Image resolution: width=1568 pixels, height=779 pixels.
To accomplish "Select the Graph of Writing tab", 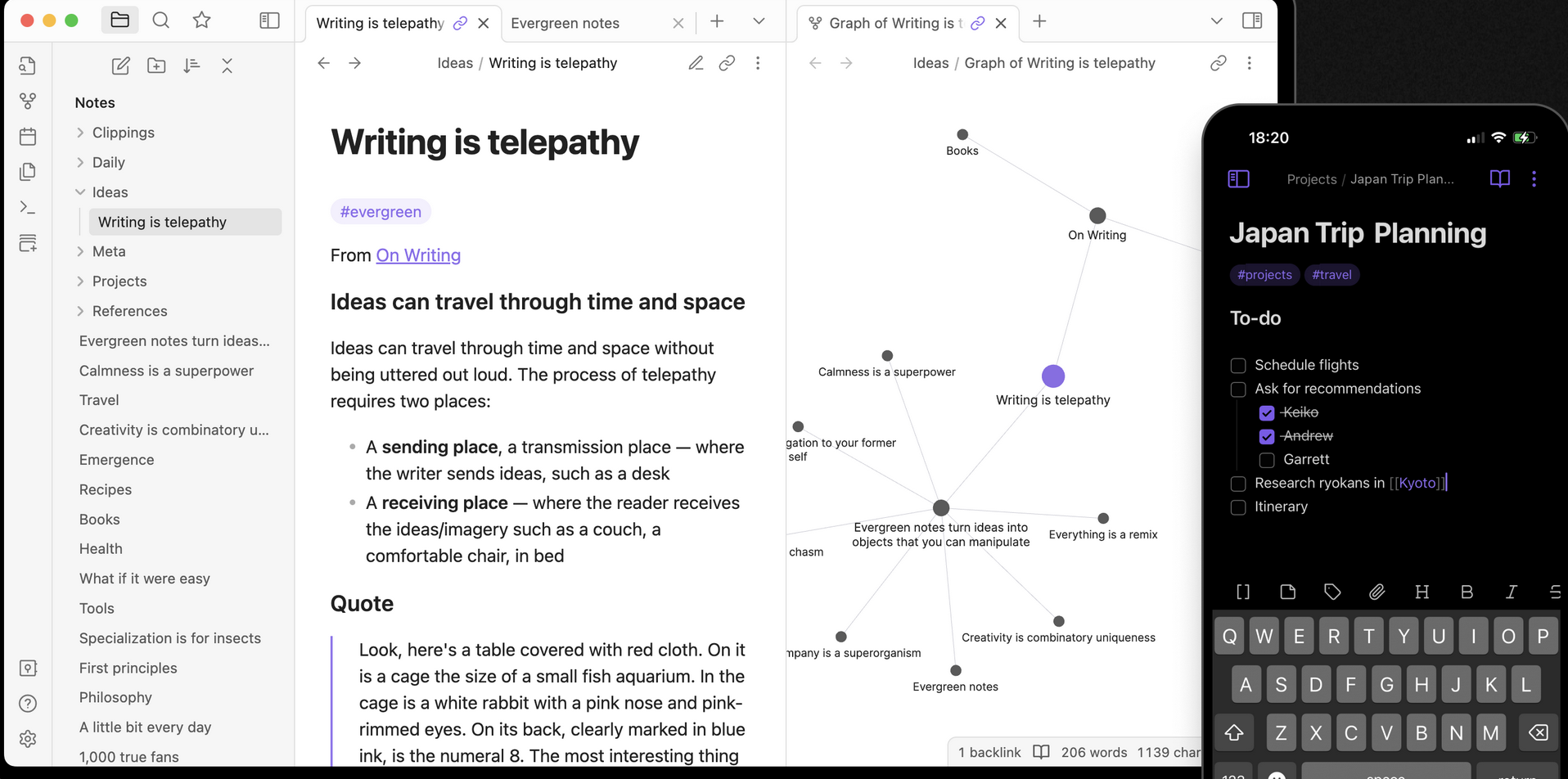I will point(894,23).
